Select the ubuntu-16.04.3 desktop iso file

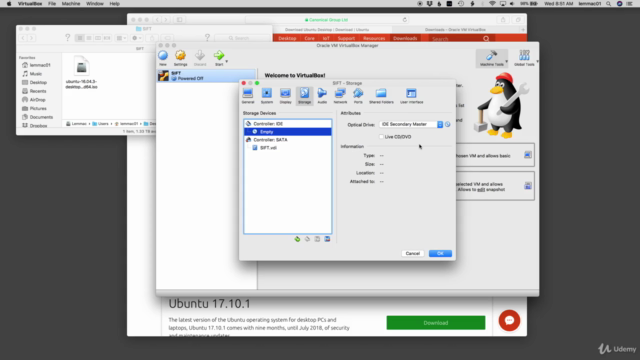point(82,73)
